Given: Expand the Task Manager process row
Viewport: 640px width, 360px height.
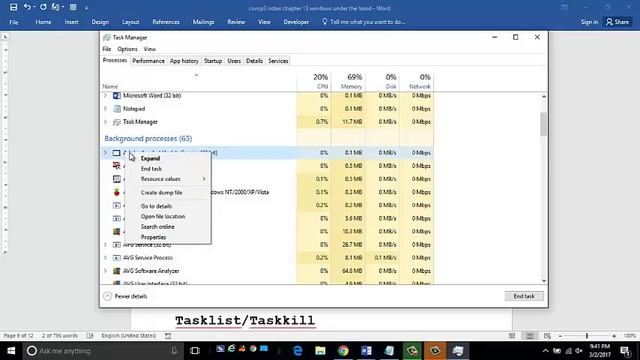Looking at the screenshot, I should (105, 122).
